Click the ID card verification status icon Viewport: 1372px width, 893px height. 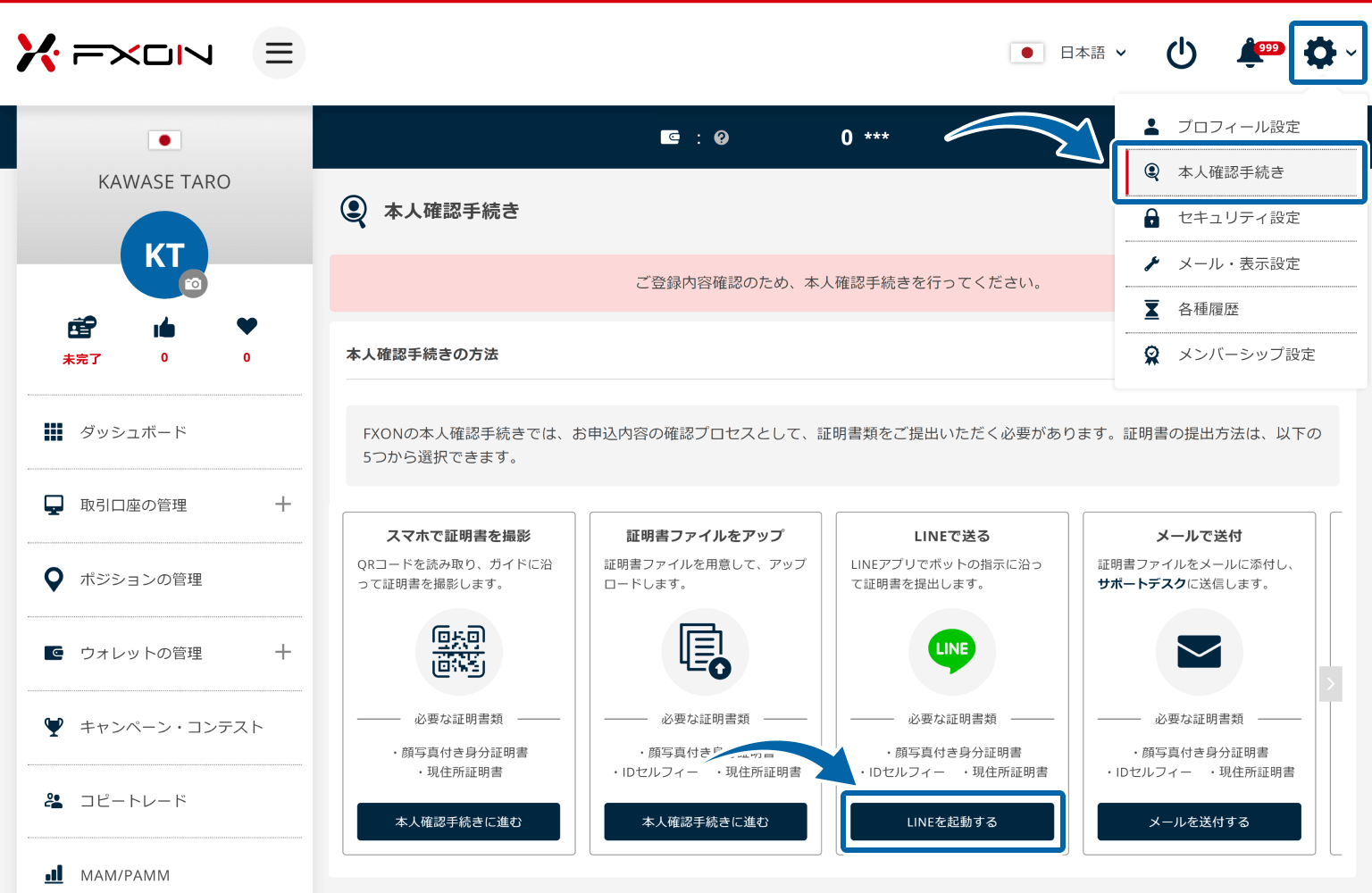tap(82, 328)
